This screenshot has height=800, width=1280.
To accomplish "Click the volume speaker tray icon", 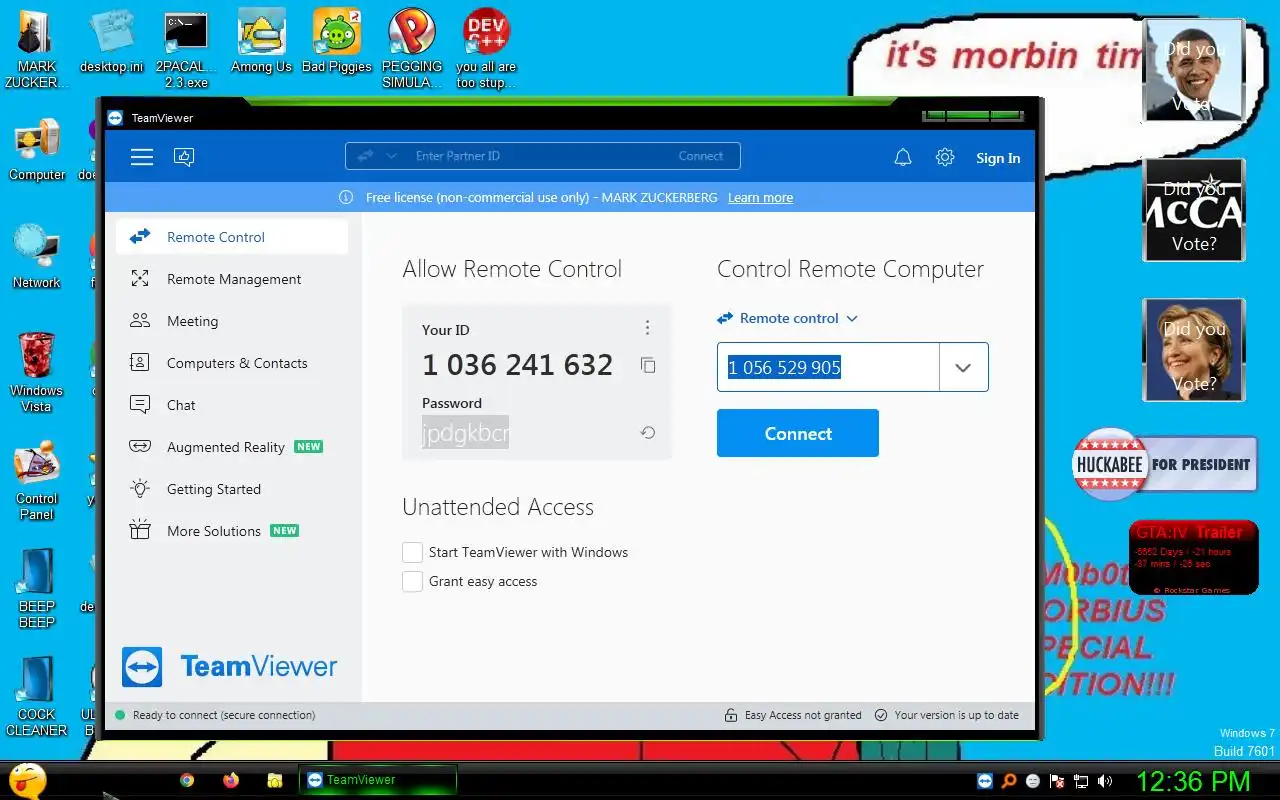I will pos(1105,781).
